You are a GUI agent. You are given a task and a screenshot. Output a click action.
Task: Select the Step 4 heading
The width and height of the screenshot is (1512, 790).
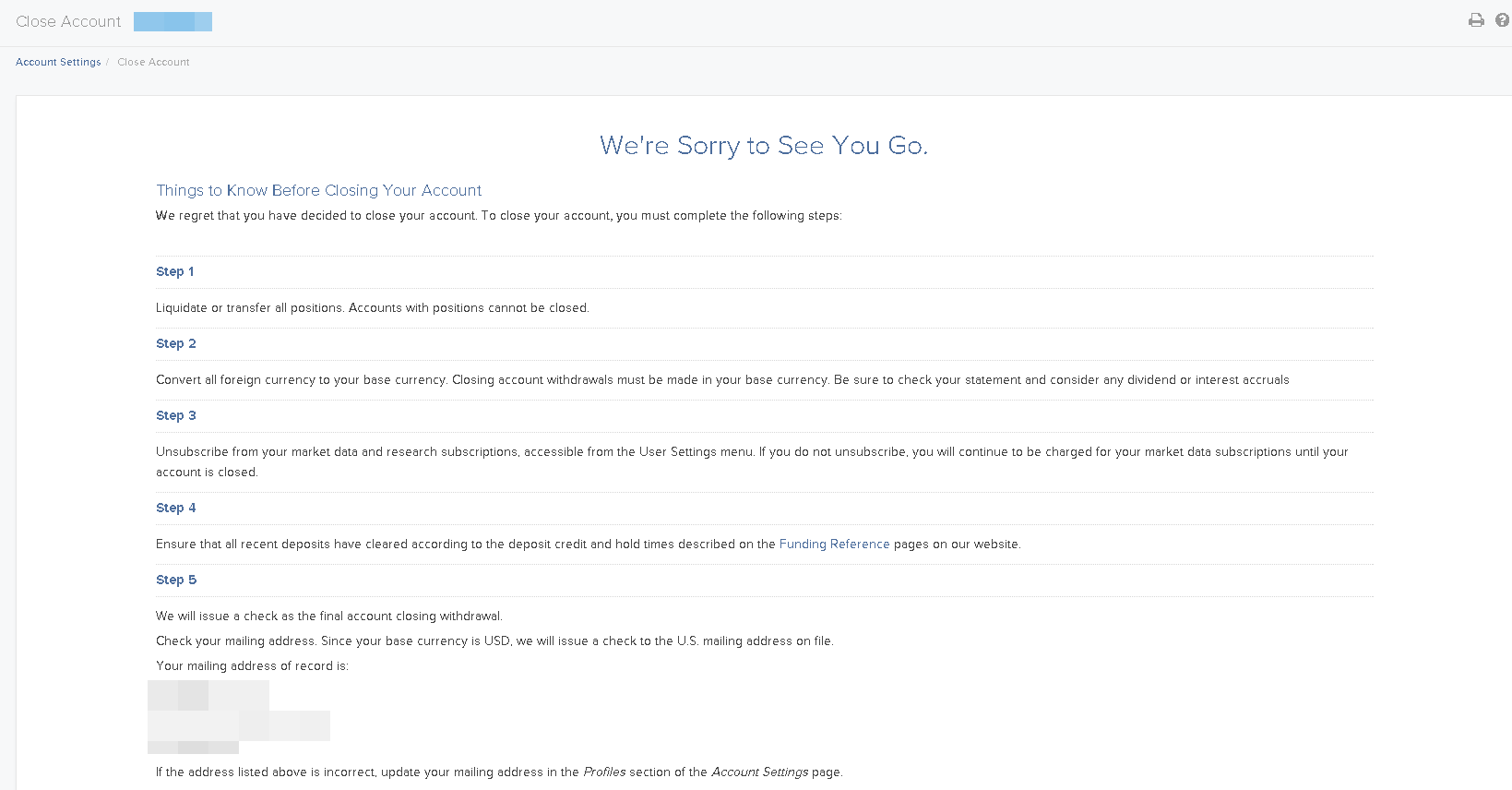pos(175,508)
